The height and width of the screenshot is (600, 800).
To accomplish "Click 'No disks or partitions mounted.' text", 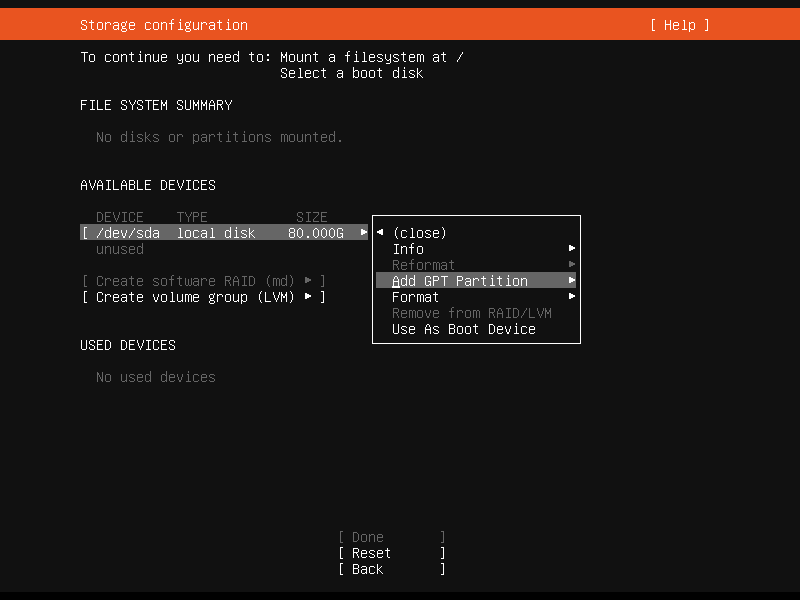I will click(x=219, y=137).
